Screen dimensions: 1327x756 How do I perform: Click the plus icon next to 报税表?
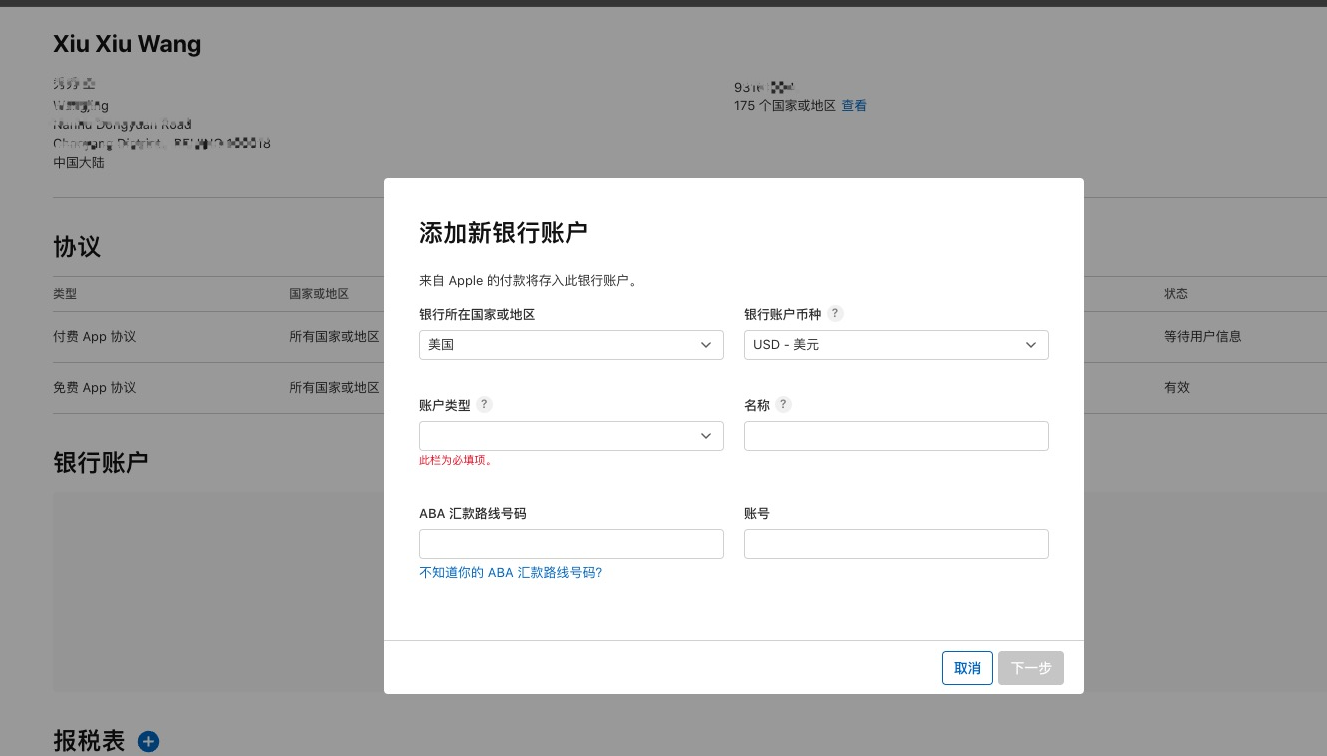click(148, 741)
